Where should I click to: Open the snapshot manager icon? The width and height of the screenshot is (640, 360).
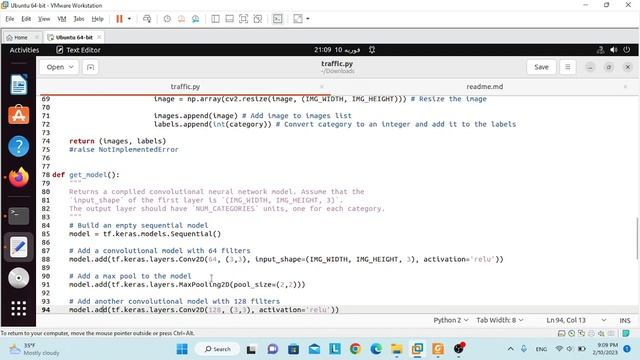coord(196,19)
